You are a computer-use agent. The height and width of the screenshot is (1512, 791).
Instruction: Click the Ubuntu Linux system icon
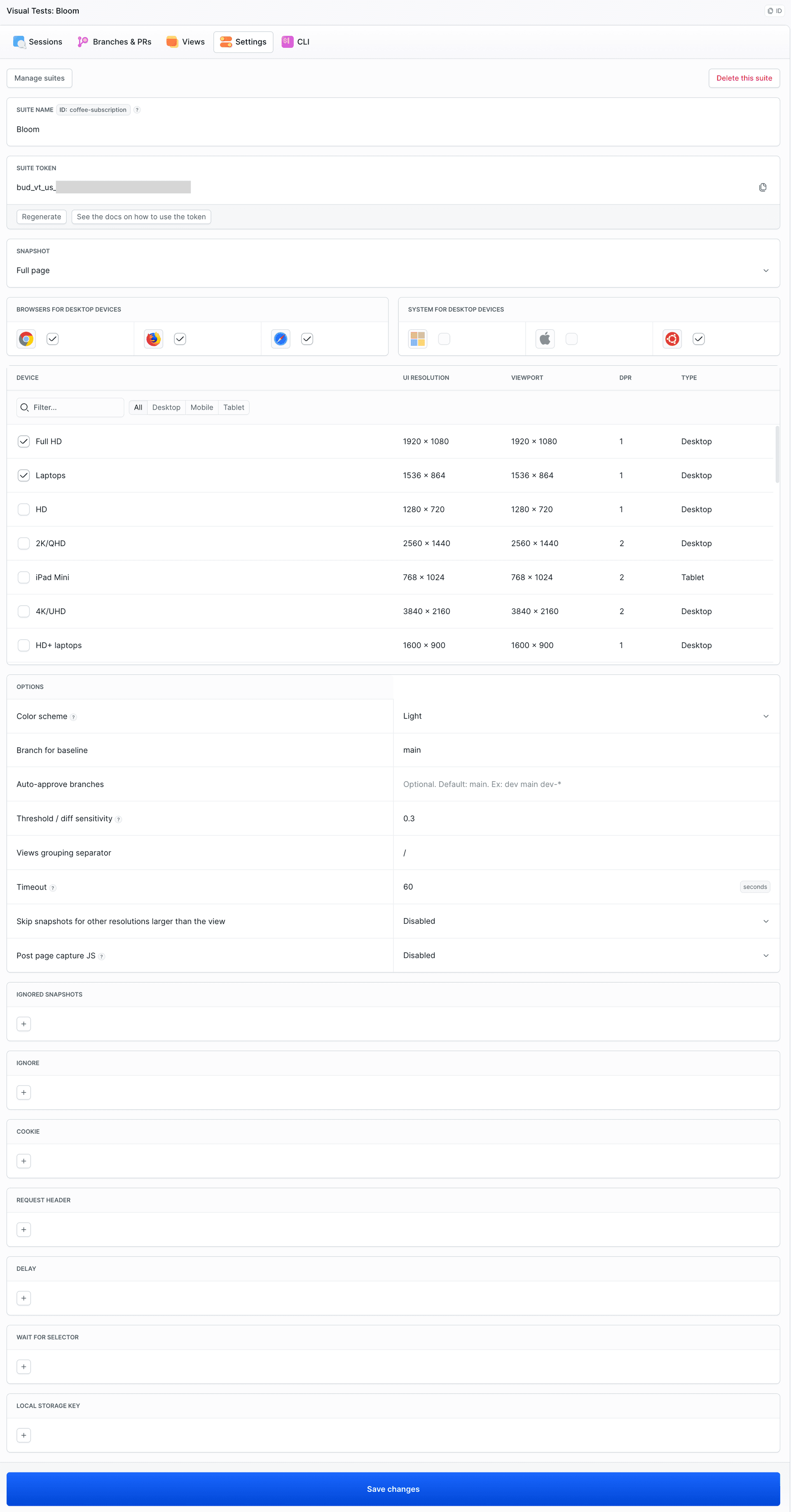672,339
